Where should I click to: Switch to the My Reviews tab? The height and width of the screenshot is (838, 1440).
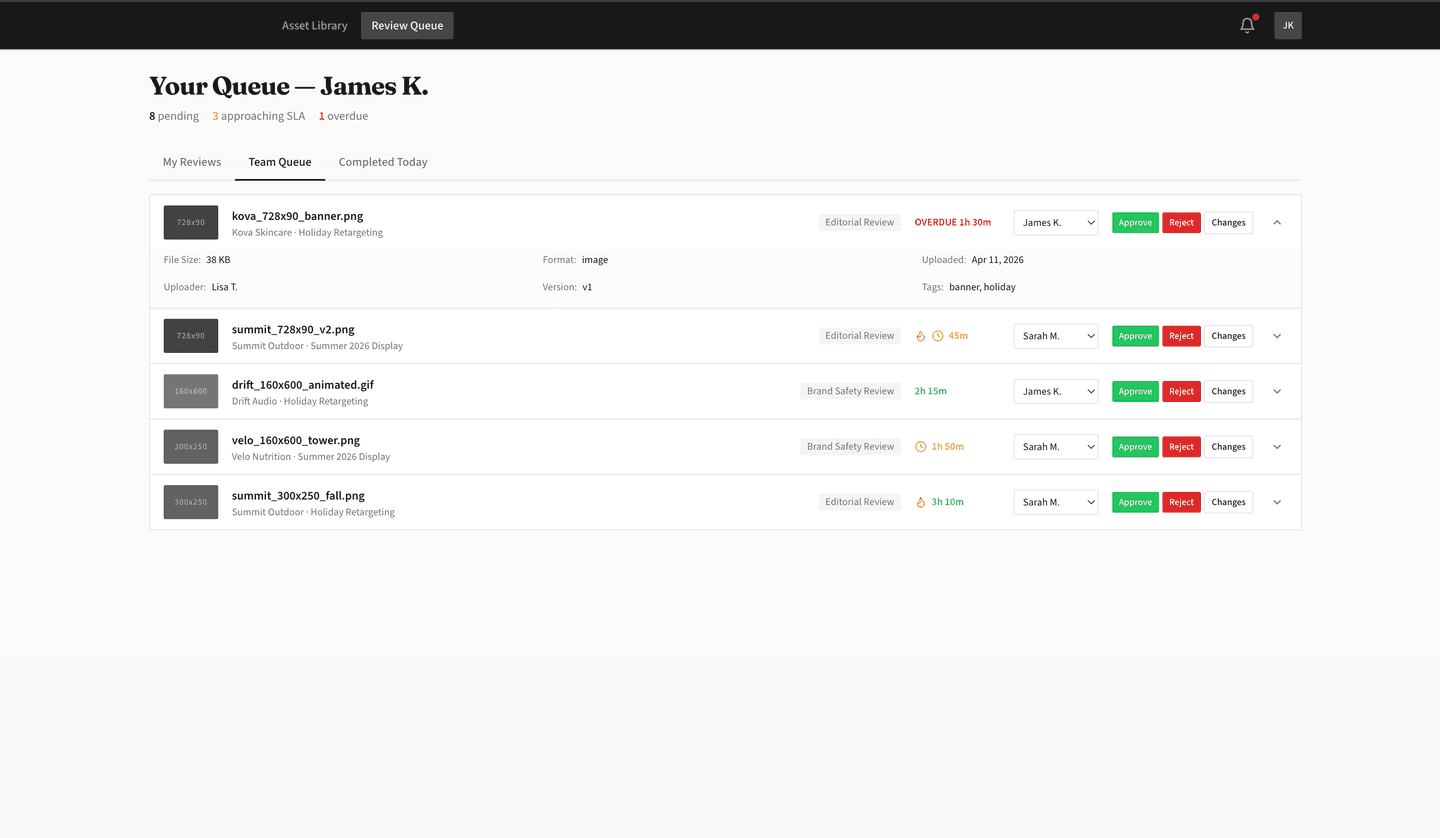pyautogui.click(x=192, y=161)
